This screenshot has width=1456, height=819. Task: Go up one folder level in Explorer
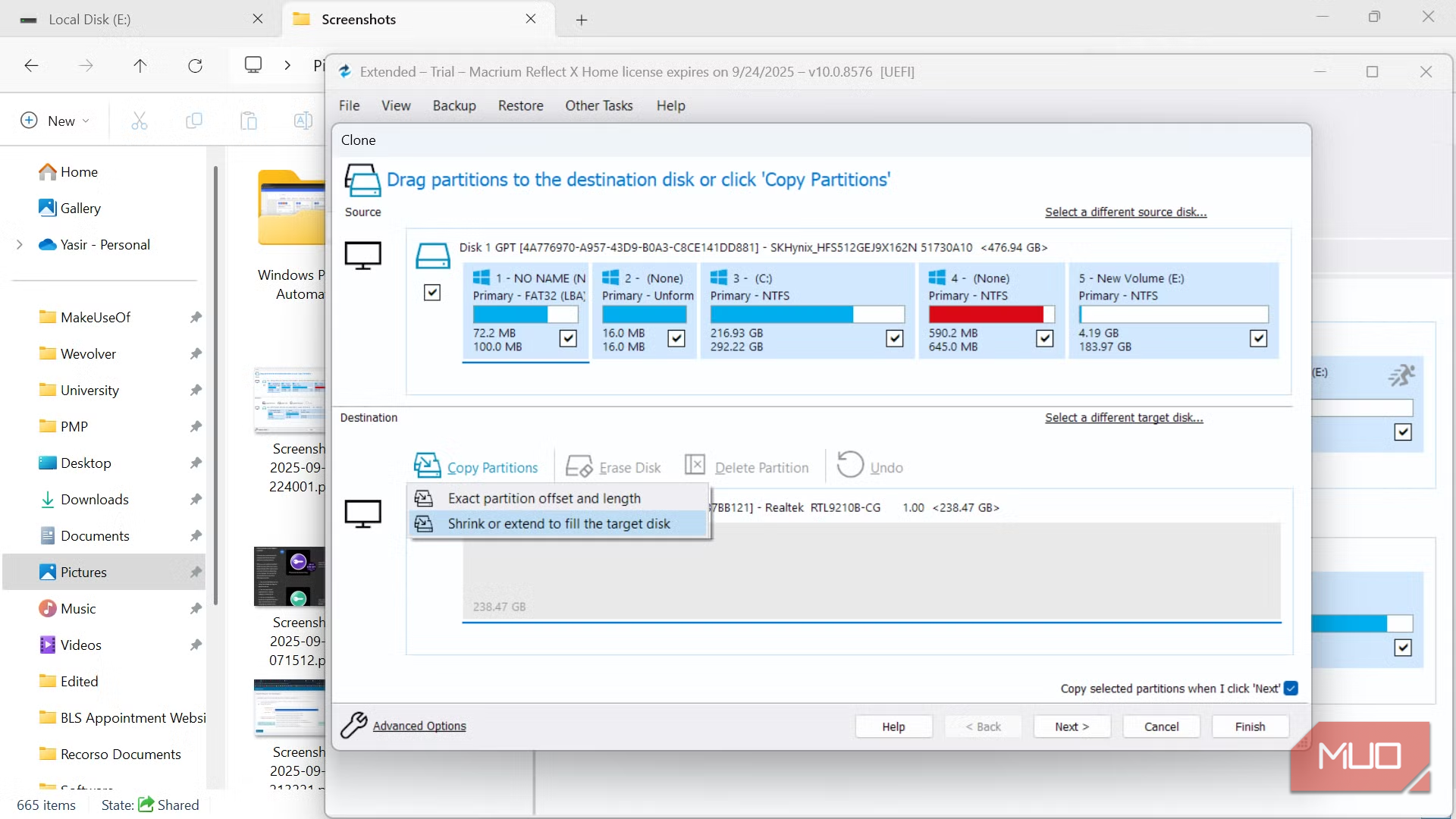[140, 66]
